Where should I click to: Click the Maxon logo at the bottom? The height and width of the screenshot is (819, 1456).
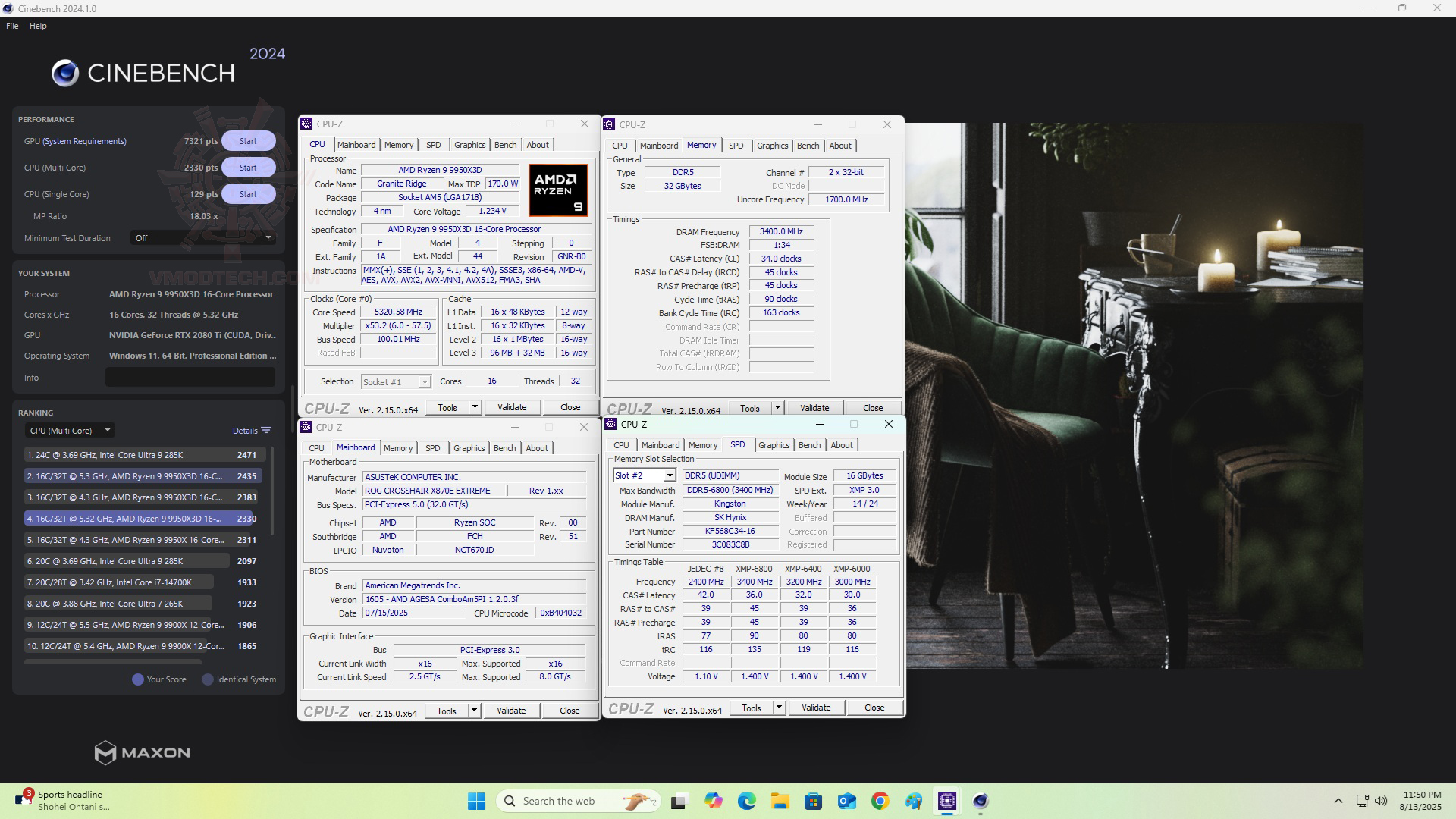pyautogui.click(x=141, y=752)
